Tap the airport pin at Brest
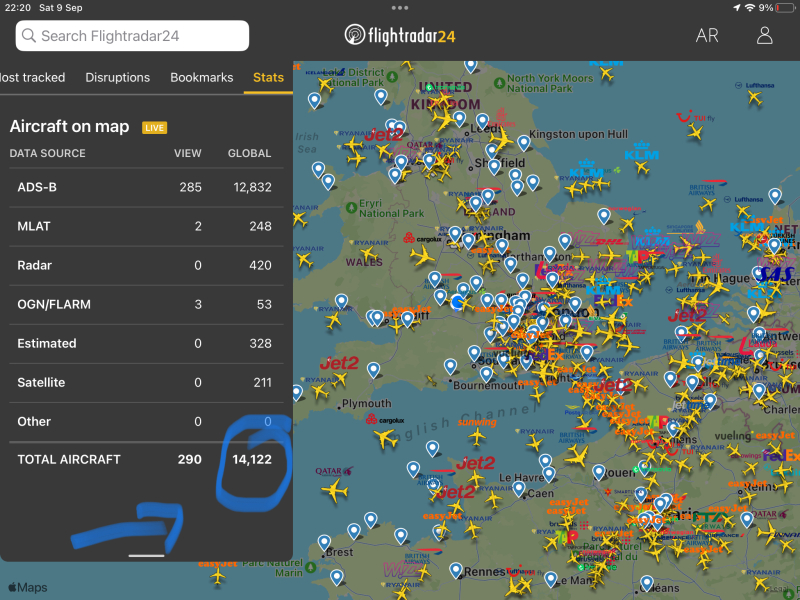Image resolution: width=800 pixels, height=600 pixels. pos(324,543)
